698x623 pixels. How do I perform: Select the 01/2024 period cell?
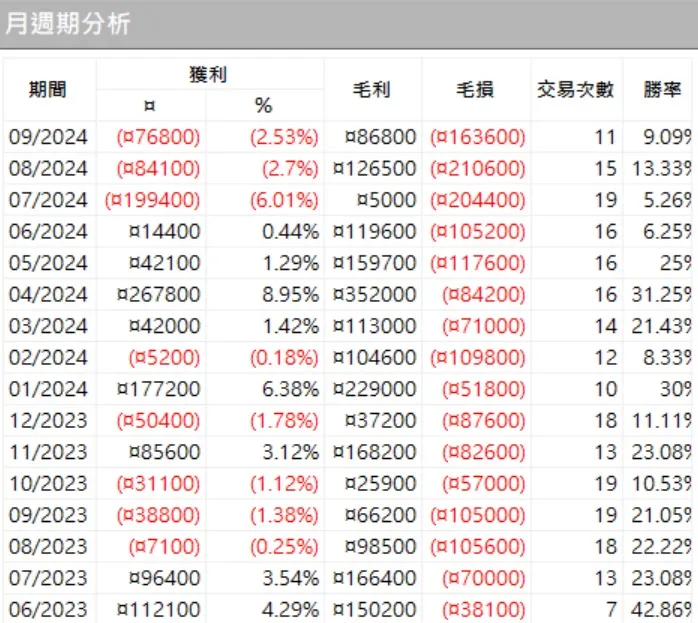[48, 389]
